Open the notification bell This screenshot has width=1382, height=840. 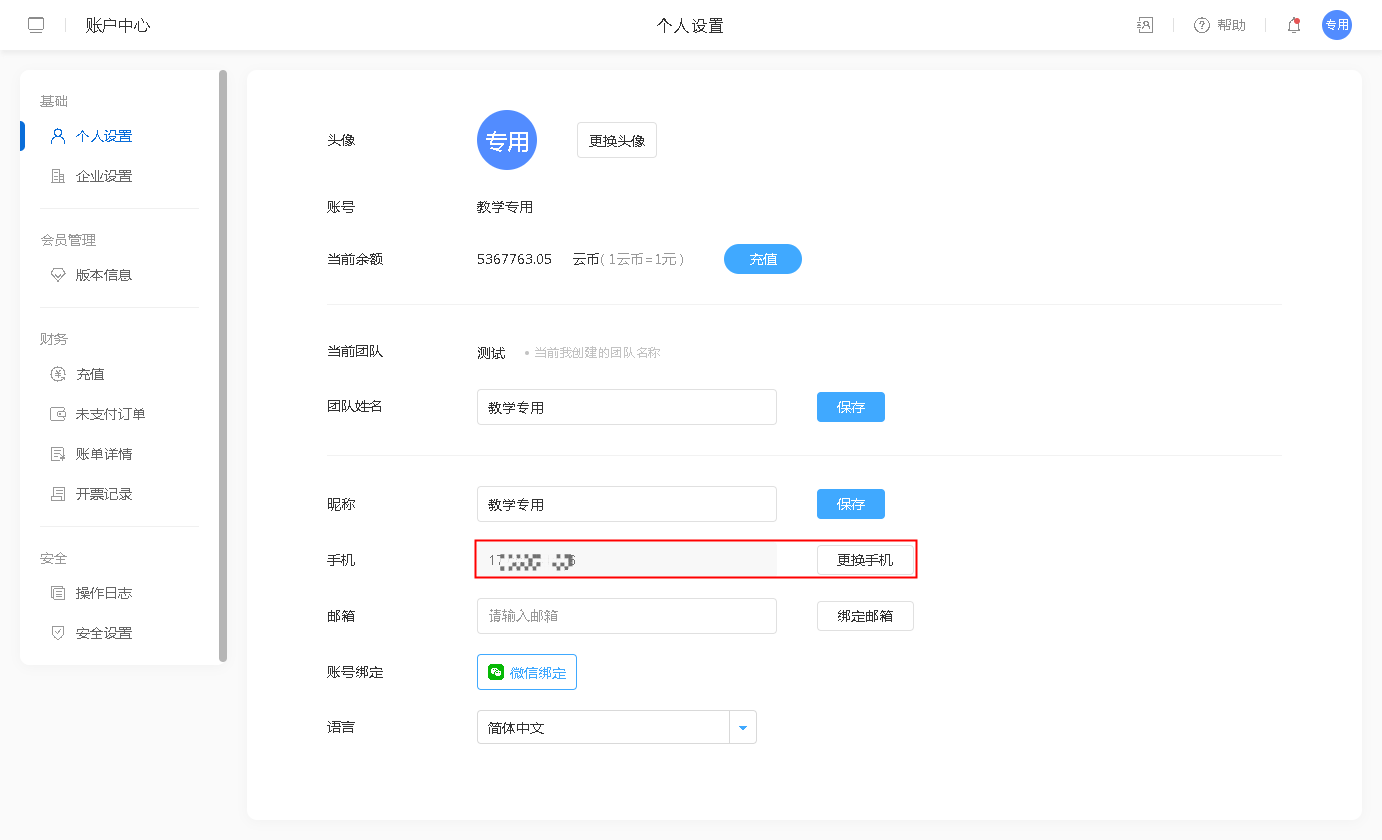1294,25
